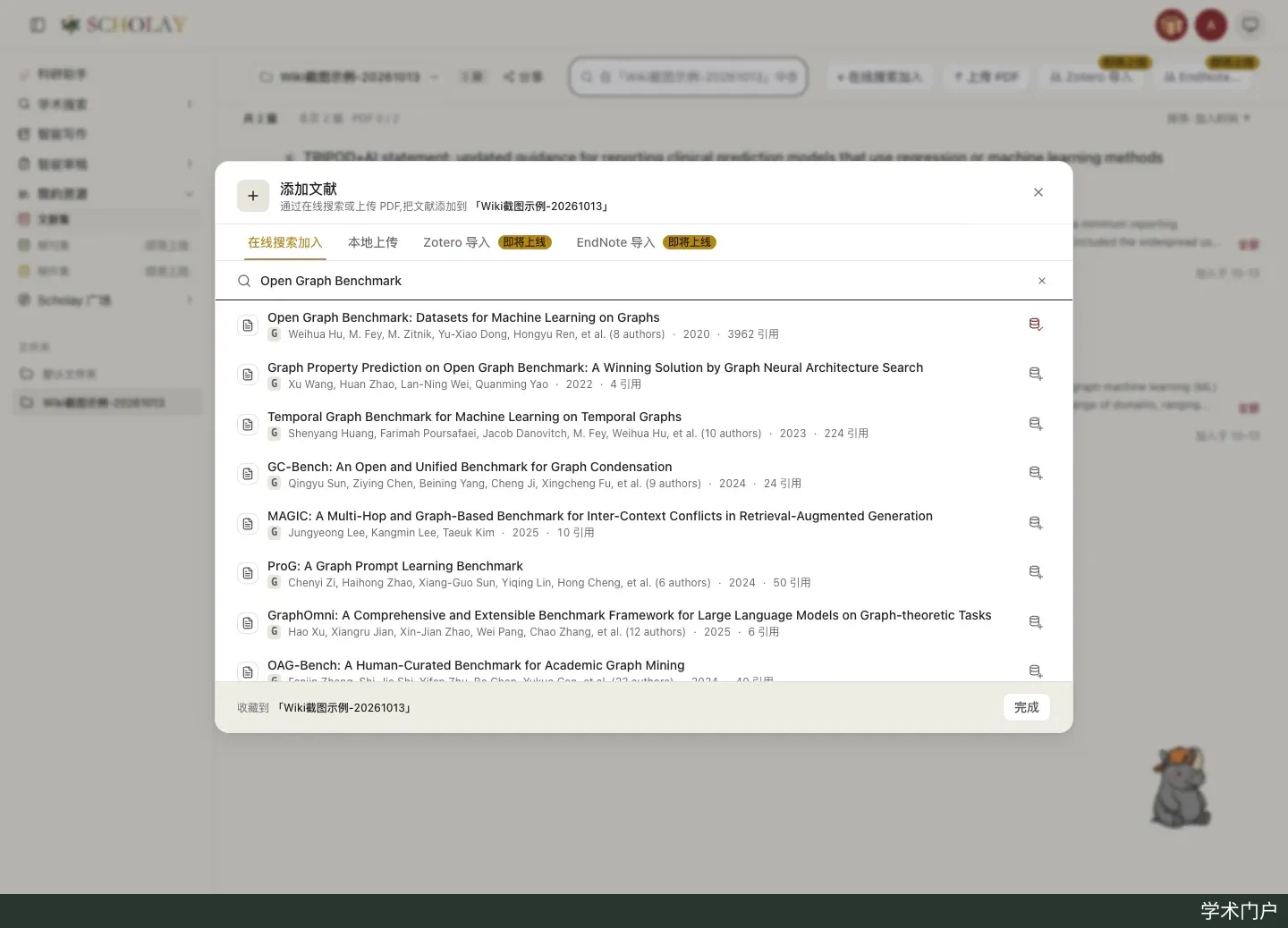Clear the search query text
This screenshot has height=928, width=1288.
[1042, 281]
